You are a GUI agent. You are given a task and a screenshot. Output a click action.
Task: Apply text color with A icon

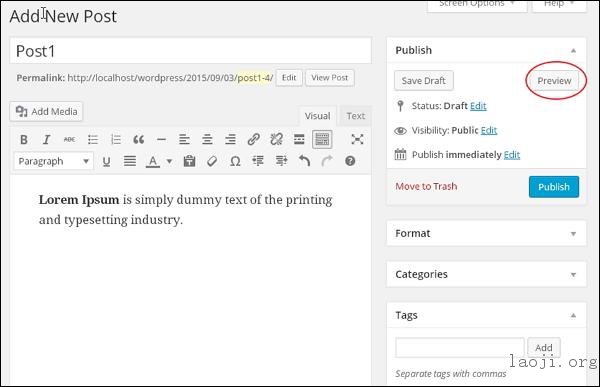coord(153,162)
